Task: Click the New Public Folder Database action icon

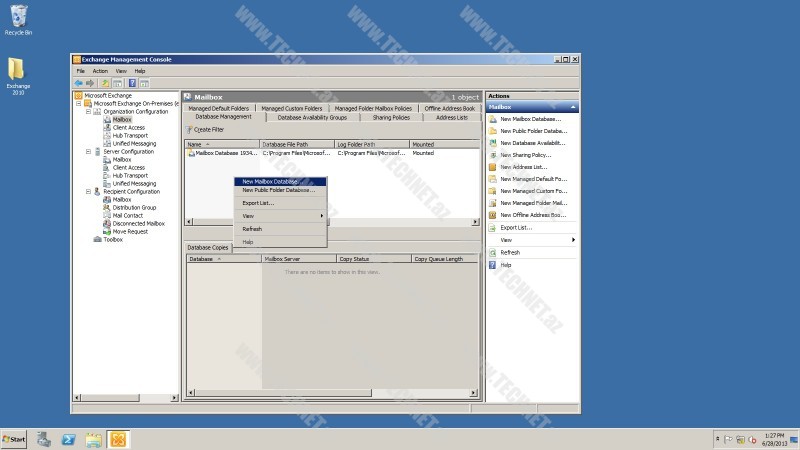Action: 492,131
